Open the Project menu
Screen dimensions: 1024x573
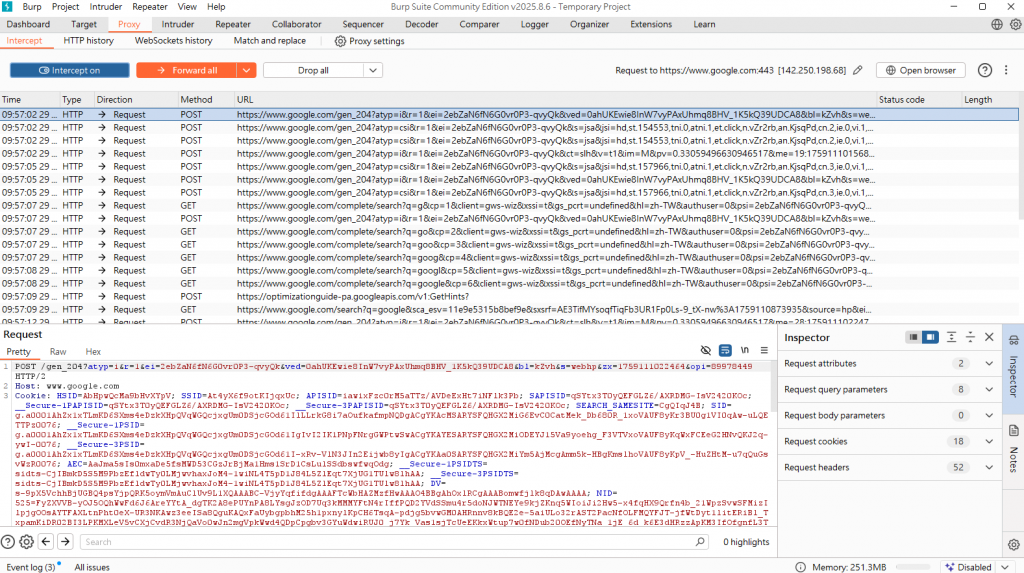point(65,7)
